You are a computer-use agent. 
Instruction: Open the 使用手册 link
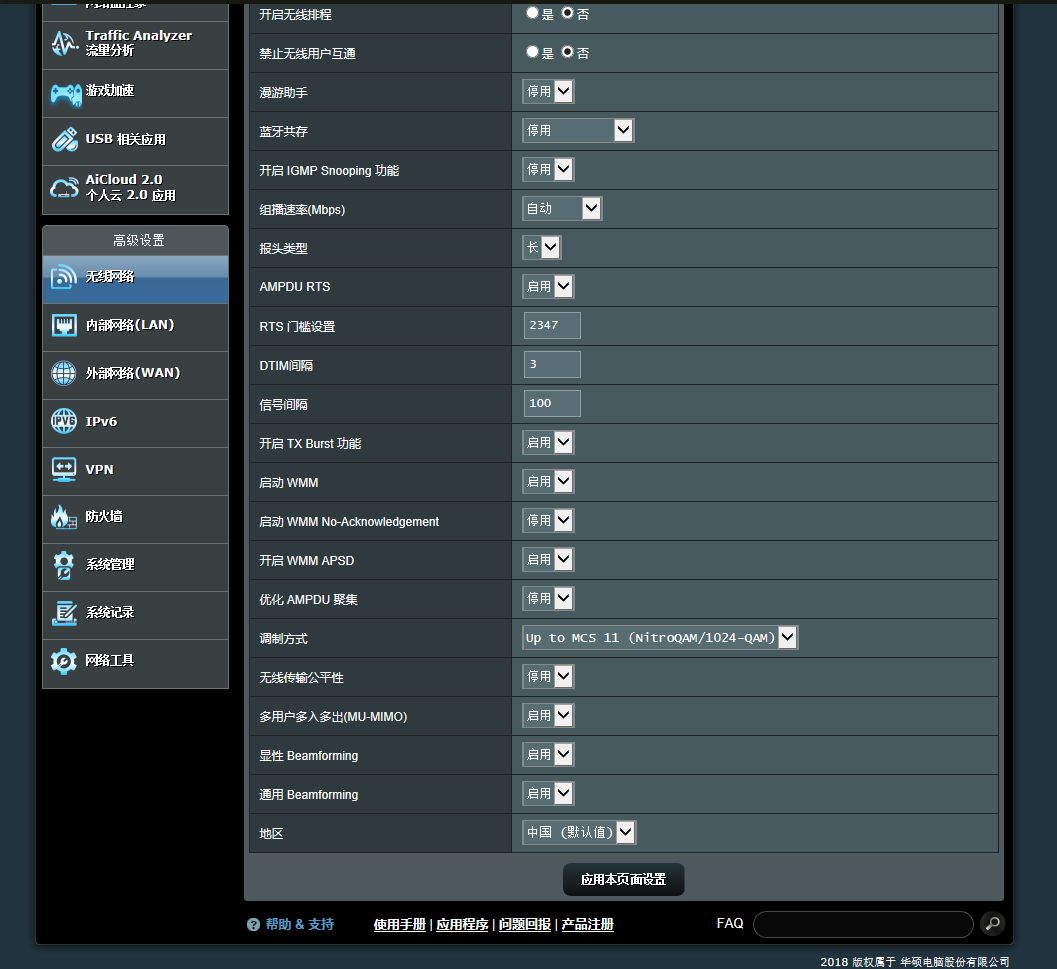[x=400, y=924]
